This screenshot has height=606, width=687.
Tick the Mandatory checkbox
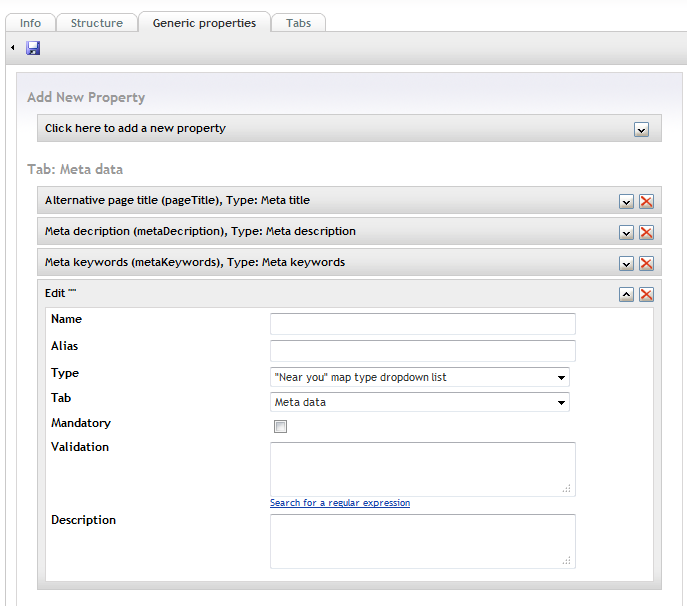click(x=280, y=426)
